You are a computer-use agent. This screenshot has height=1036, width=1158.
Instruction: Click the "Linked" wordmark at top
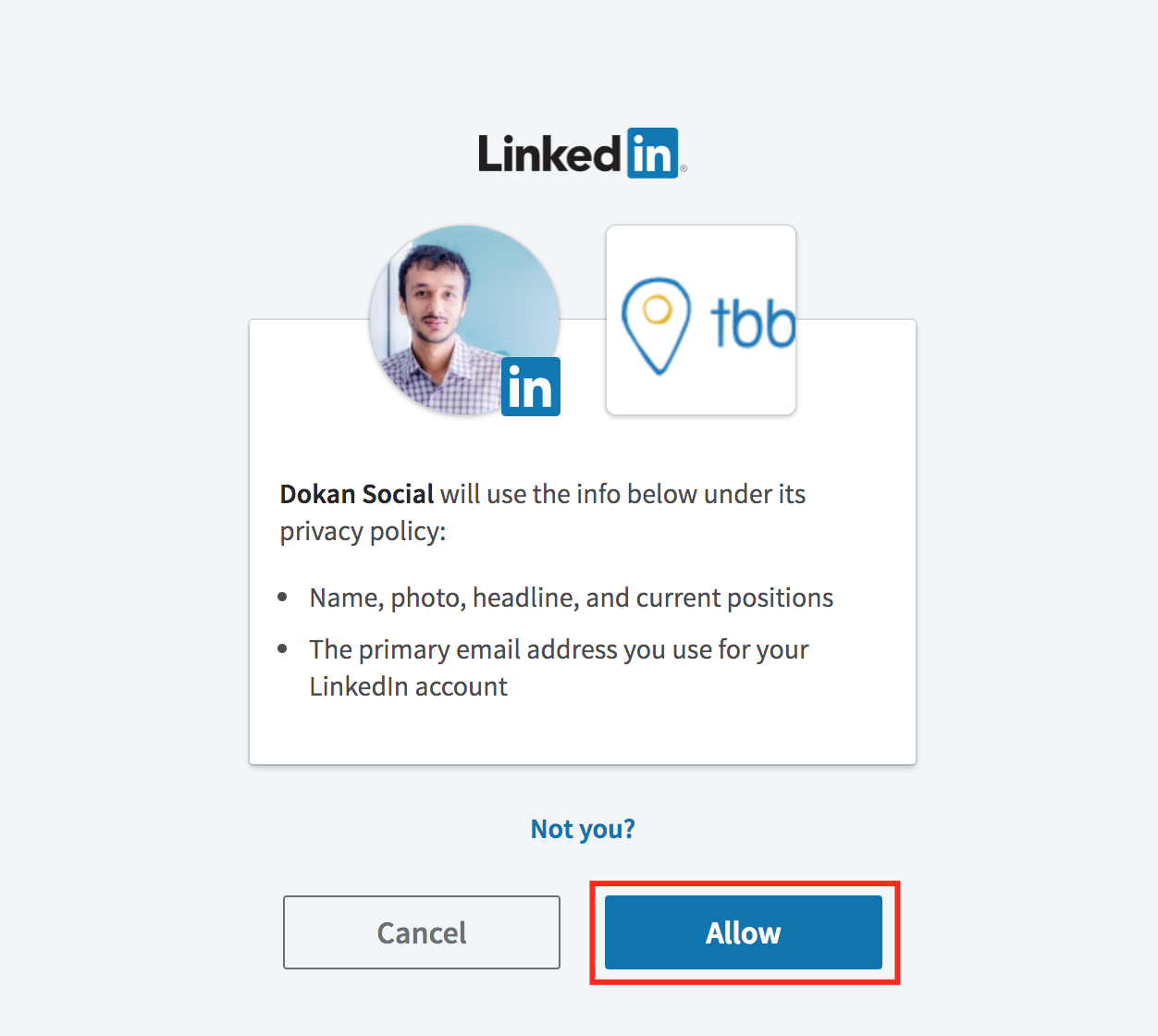[x=549, y=154]
